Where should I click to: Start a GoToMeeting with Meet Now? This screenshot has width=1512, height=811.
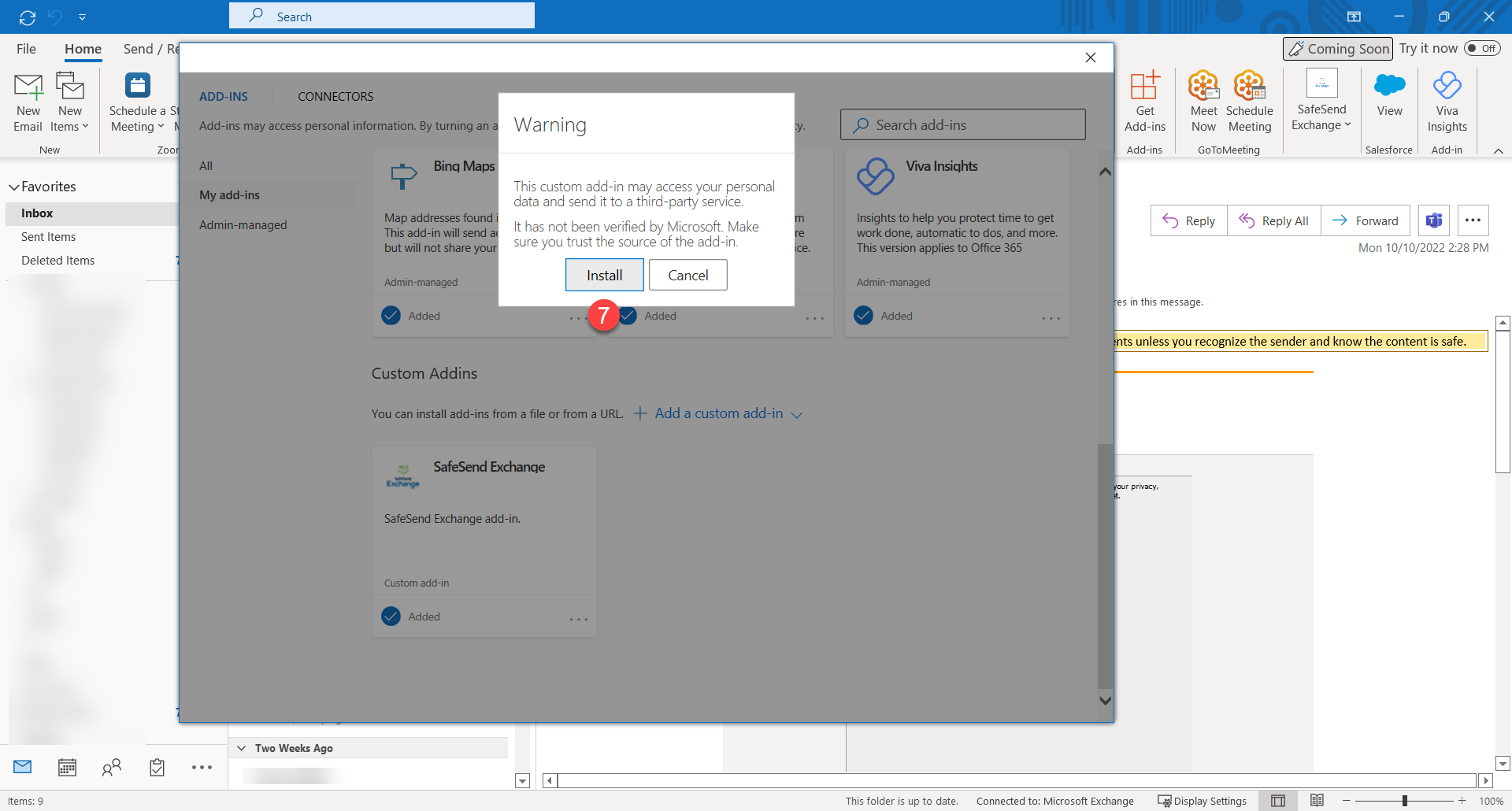(1203, 101)
